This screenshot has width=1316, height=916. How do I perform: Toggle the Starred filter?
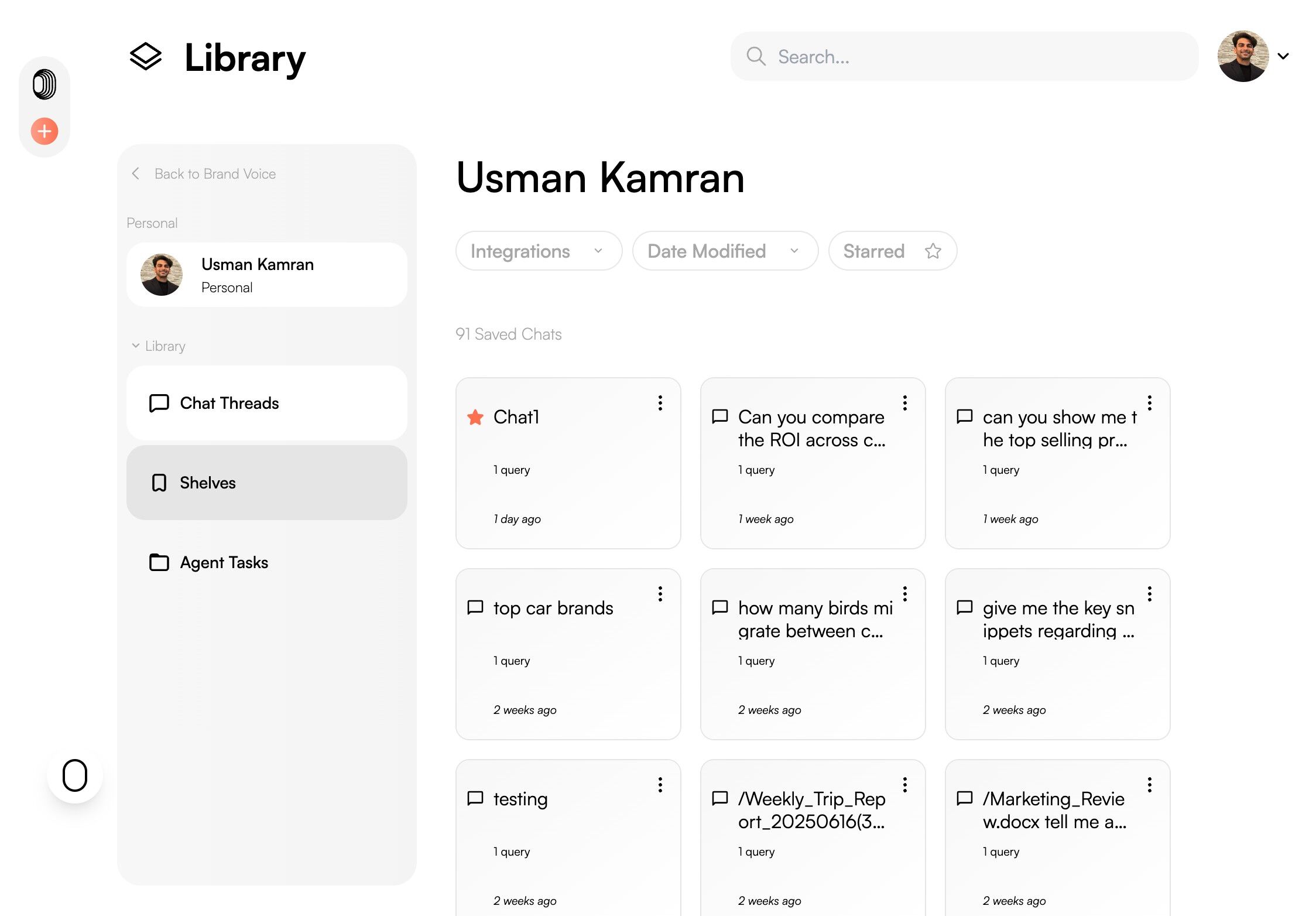click(x=892, y=251)
